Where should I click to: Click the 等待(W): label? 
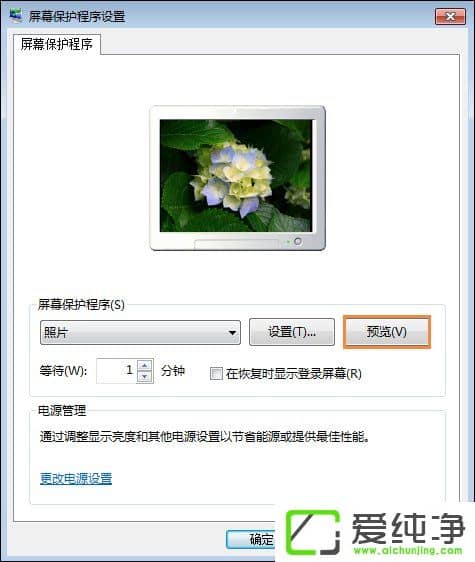pos(63,371)
